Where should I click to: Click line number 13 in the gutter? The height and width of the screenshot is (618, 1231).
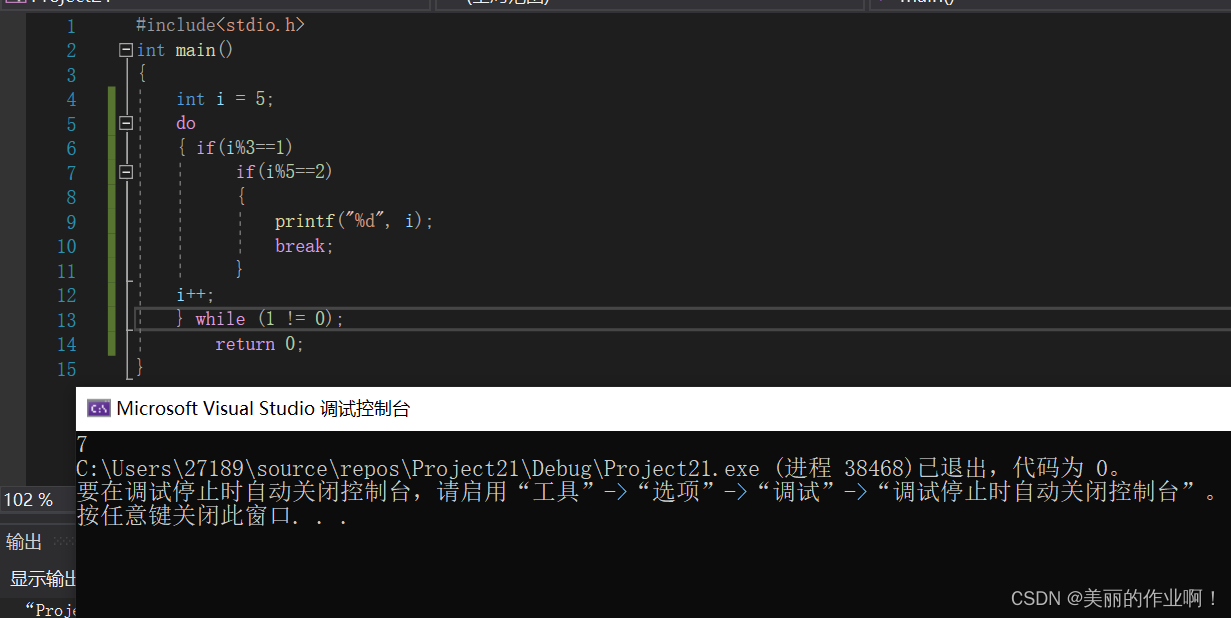(x=66, y=320)
